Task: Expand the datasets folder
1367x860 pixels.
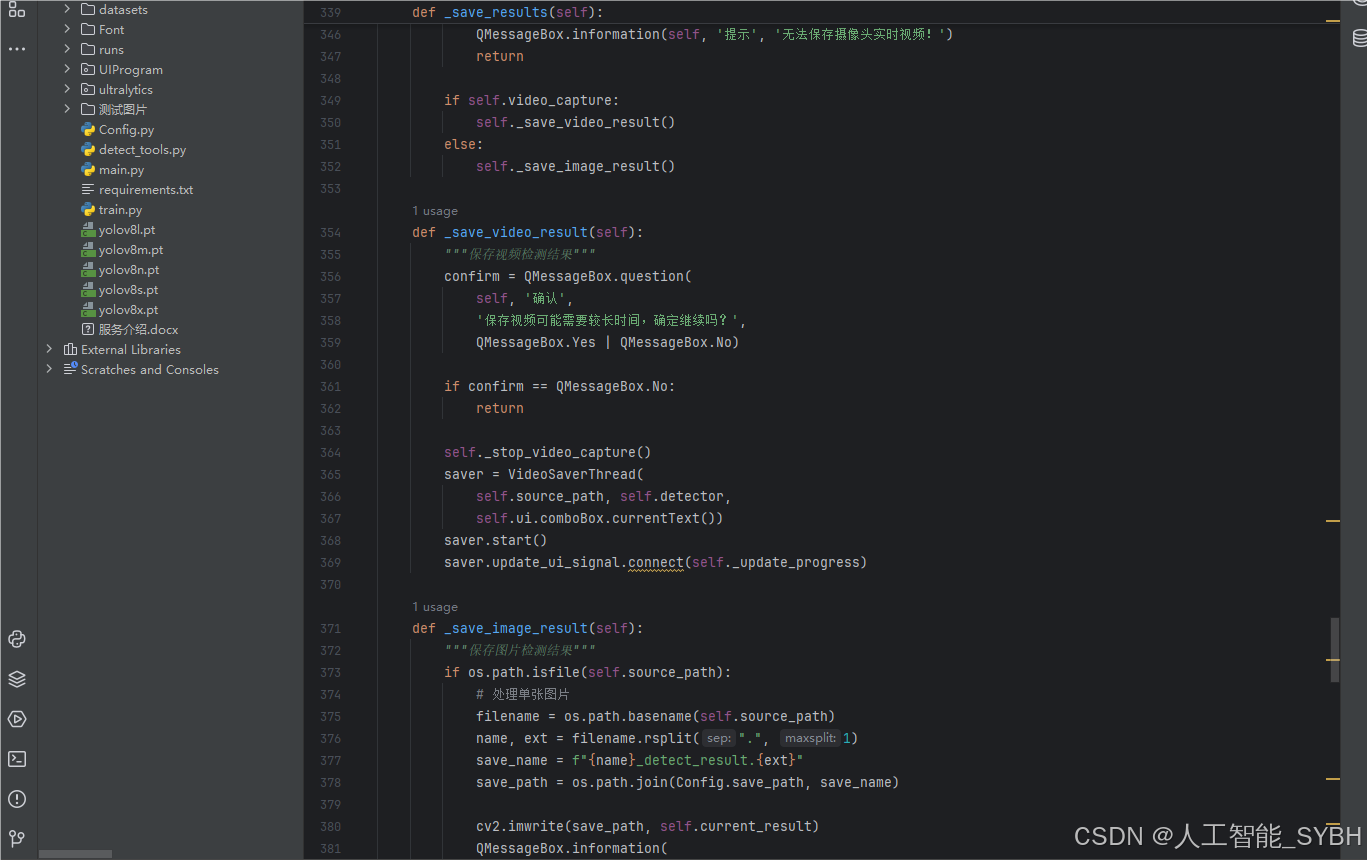Action: click(67, 9)
